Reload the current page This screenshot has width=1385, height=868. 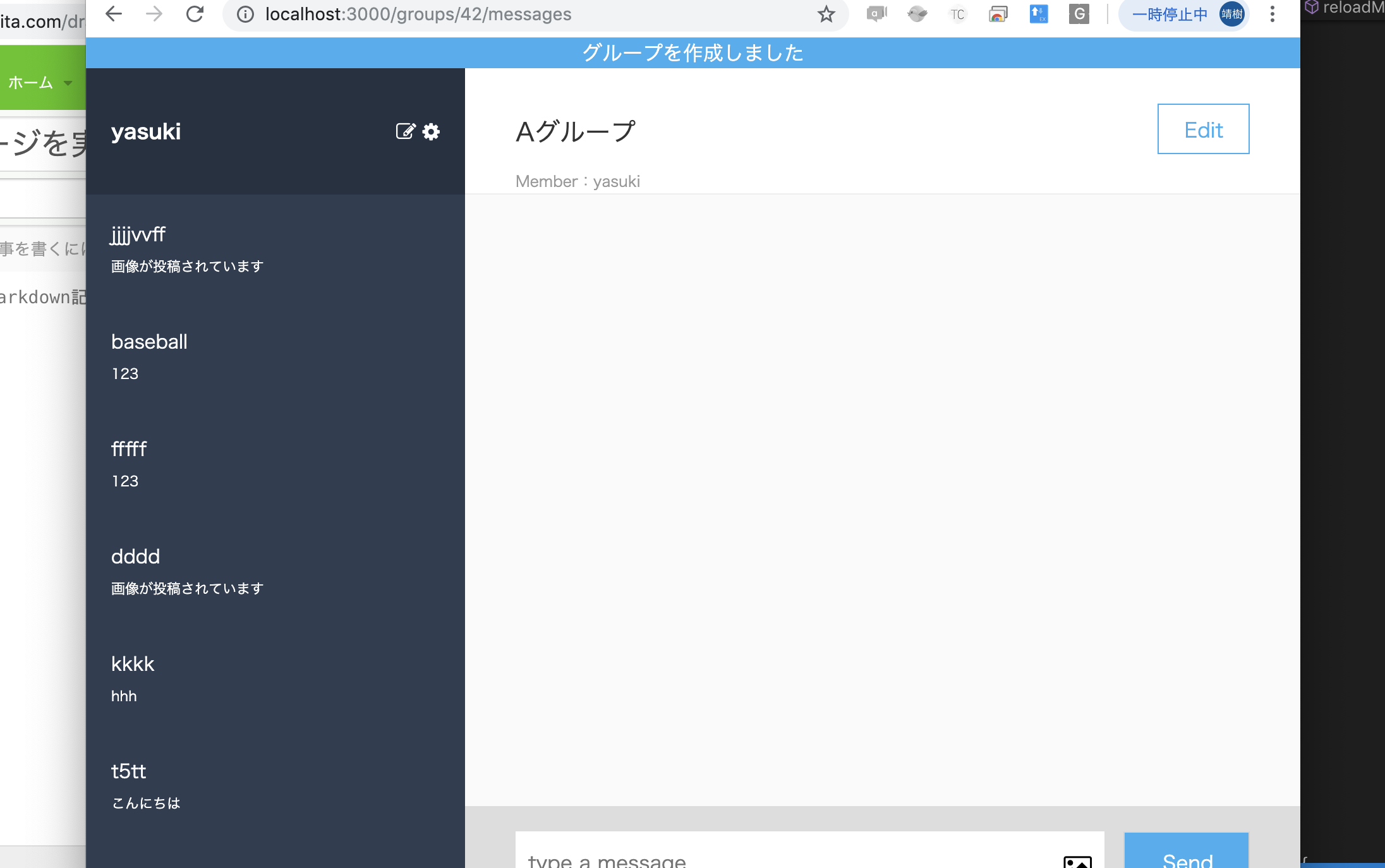[x=195, y=14]
